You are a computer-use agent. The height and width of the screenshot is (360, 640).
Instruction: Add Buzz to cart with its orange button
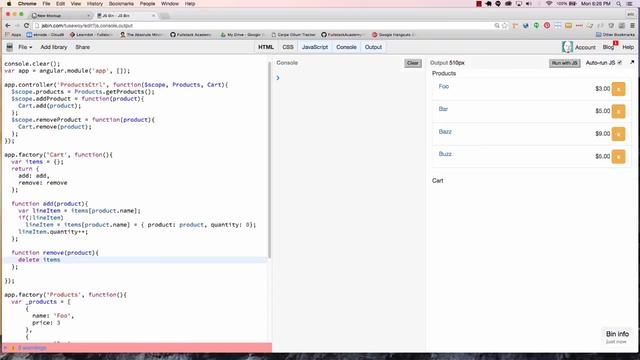[618, 156]
